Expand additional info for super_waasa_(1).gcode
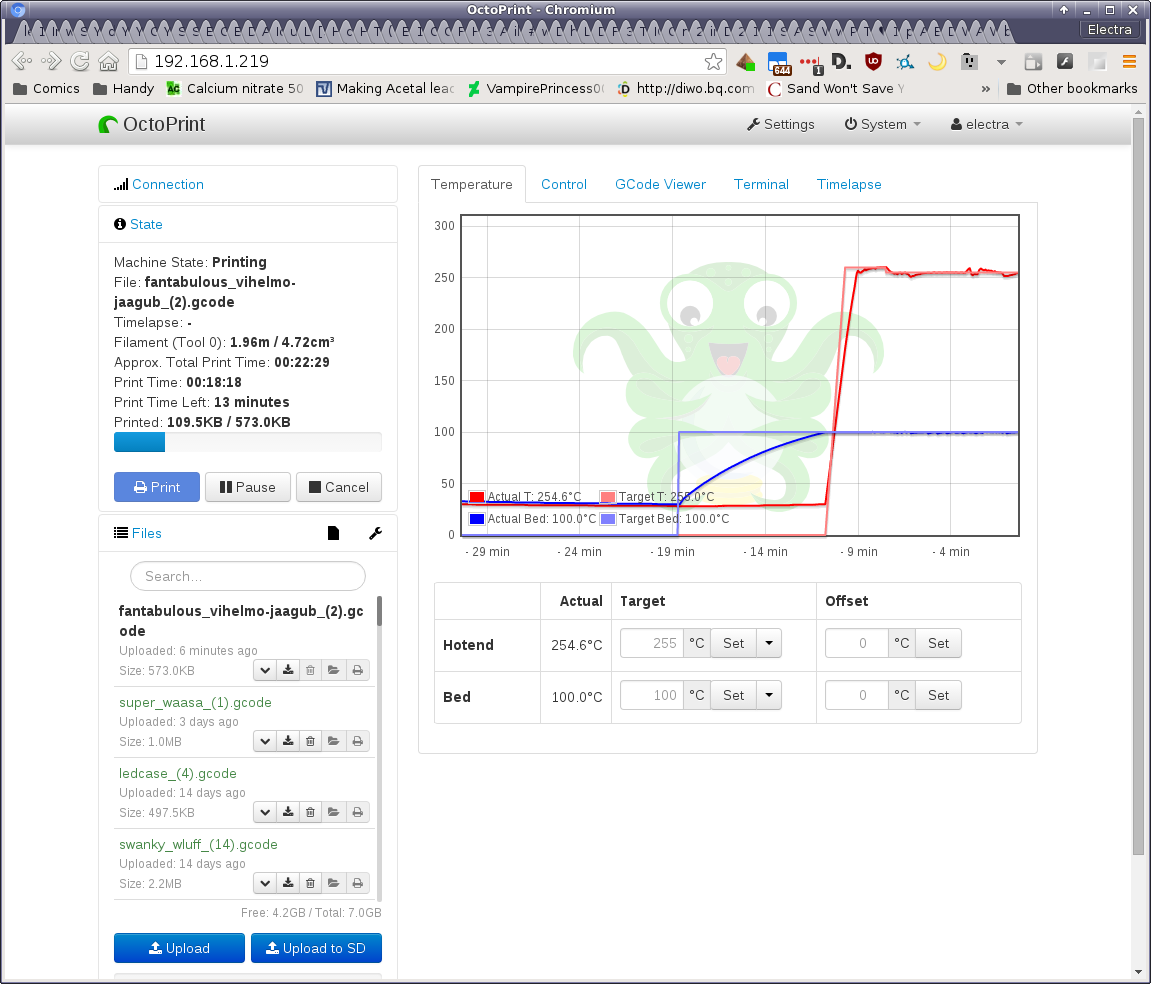The image size is (1151, 984). coord(265,741)
